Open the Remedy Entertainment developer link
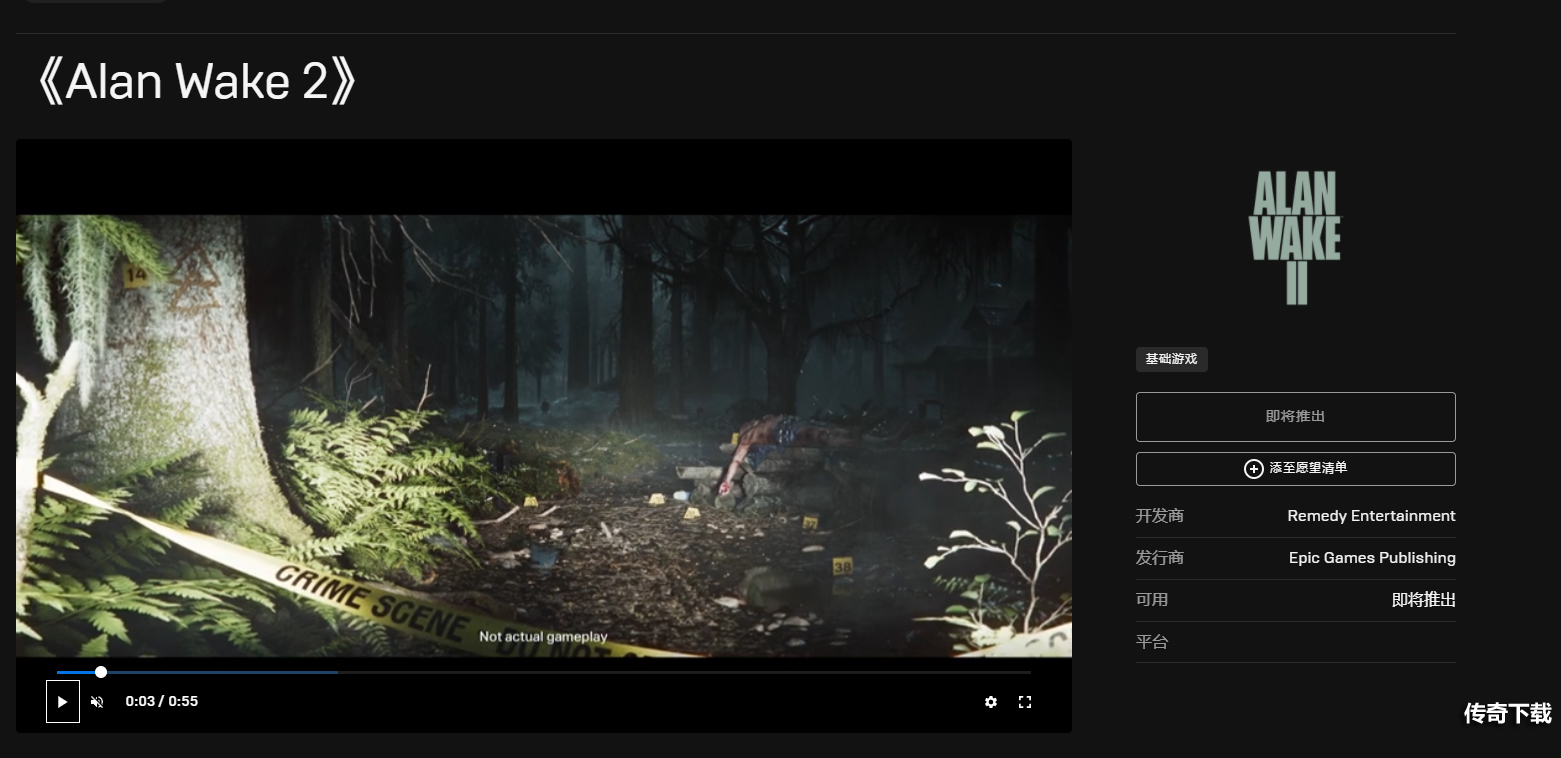1561x758 pixels. pos(1371,516)
